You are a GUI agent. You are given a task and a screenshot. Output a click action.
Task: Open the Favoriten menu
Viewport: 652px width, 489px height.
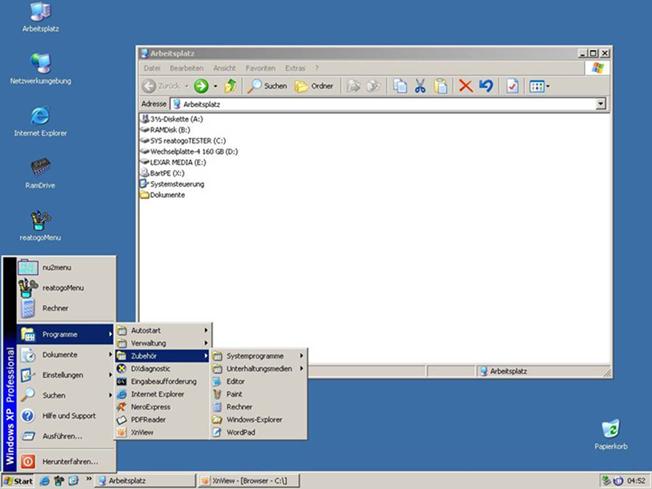pos(260,68)
